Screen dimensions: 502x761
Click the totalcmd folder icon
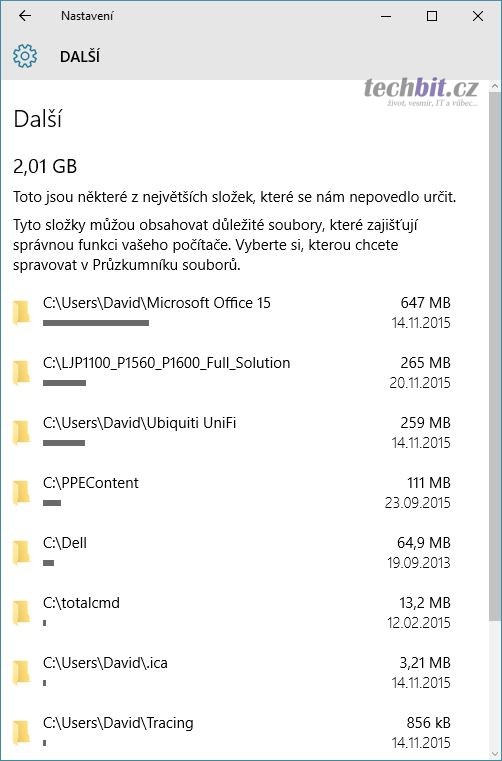(21, 612)
